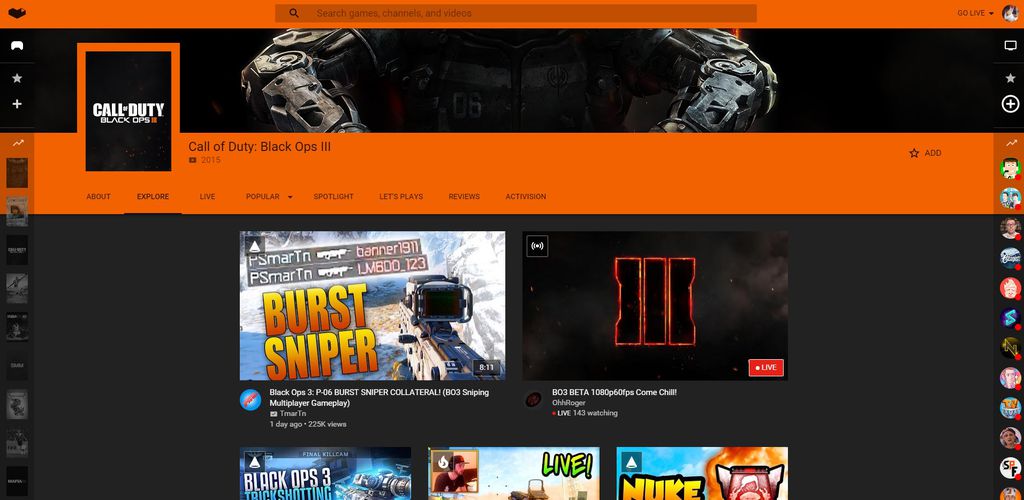The width and height of the screenshot is (1024, 500).
Task: Switch to the ABOUT tab
Action: pos(99,196)
